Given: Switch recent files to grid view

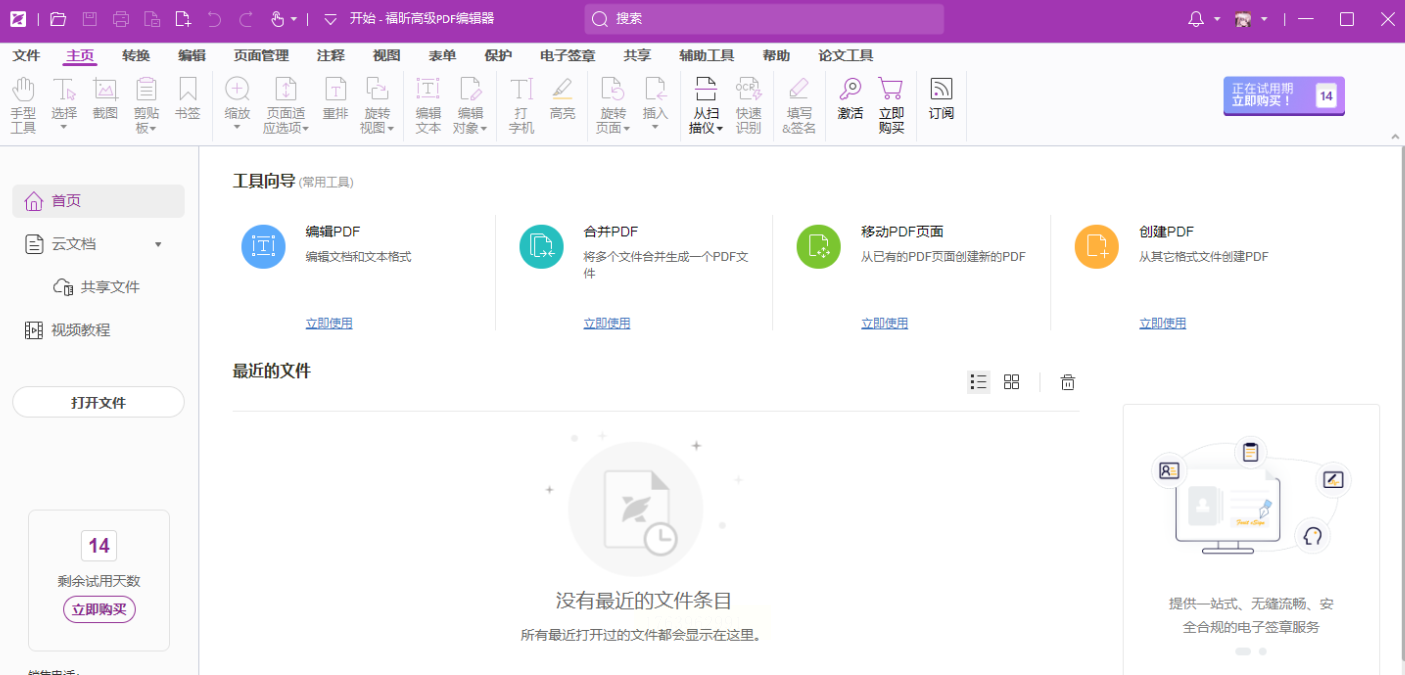Looking at the screenshot, I should point(1011,382).
